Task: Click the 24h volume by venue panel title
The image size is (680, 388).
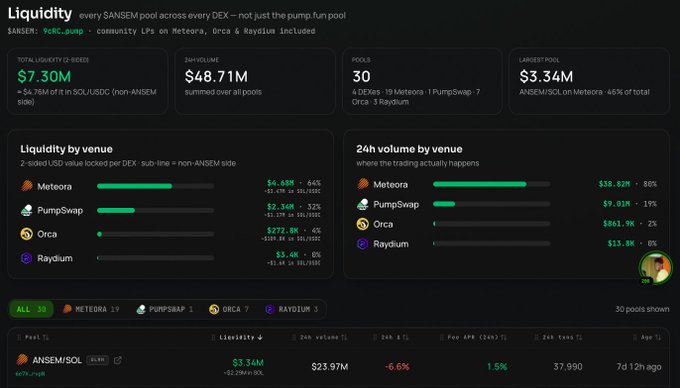Action: pos(409,149)
